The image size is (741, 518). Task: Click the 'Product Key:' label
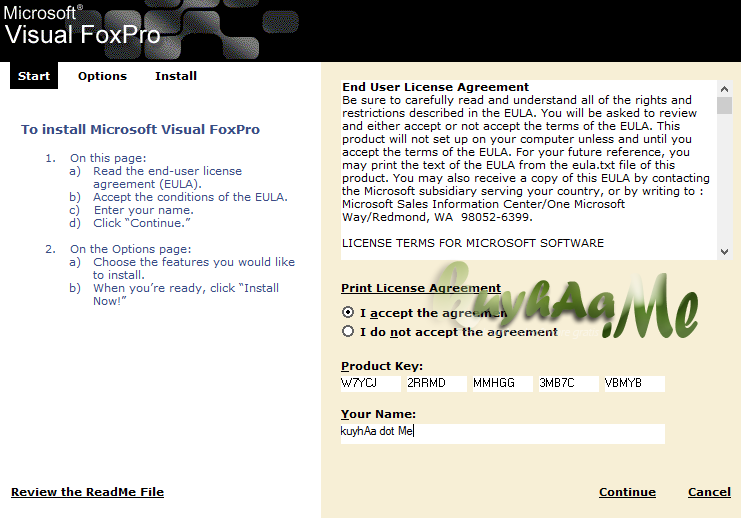point(382,366)
